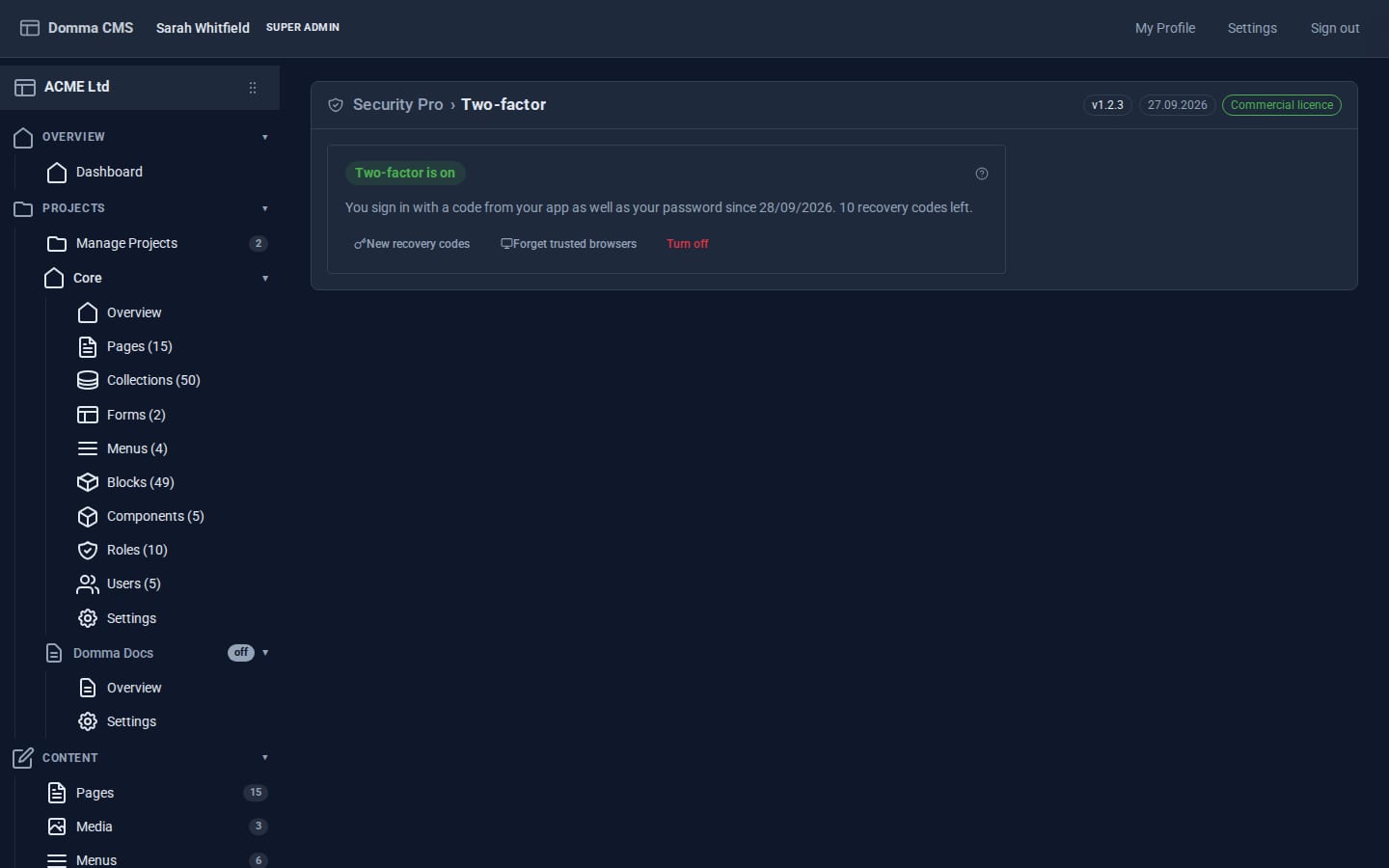Screen dimensions: 1389x868
Task: Click the Content section edit icon
Action: (x=23, y=758)
